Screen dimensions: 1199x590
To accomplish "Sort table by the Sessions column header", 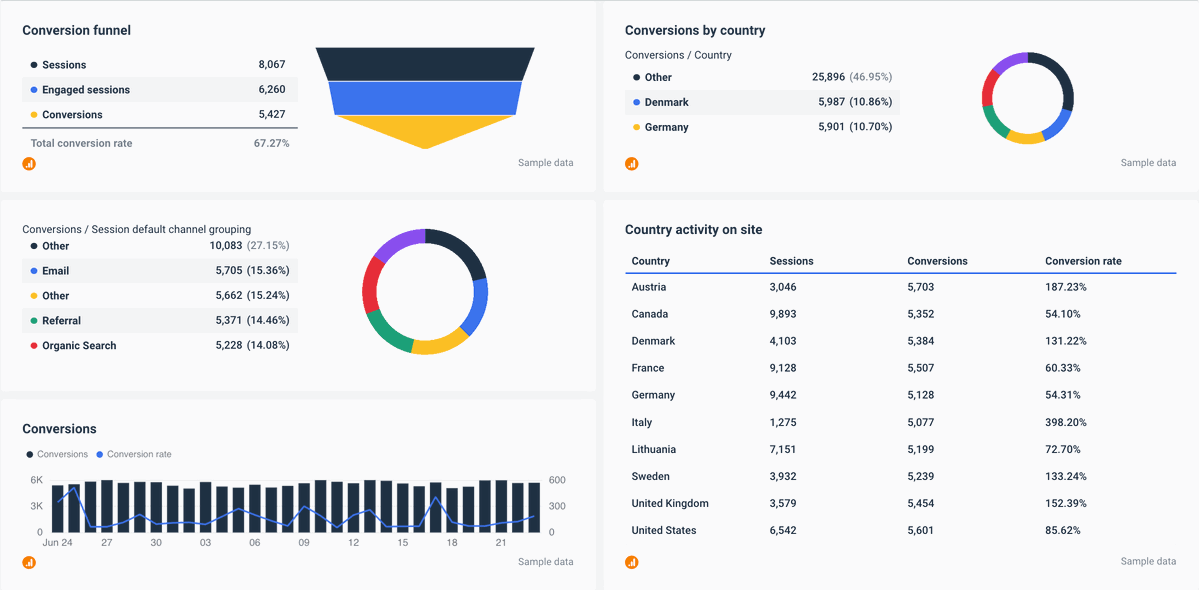I will 791,261.
